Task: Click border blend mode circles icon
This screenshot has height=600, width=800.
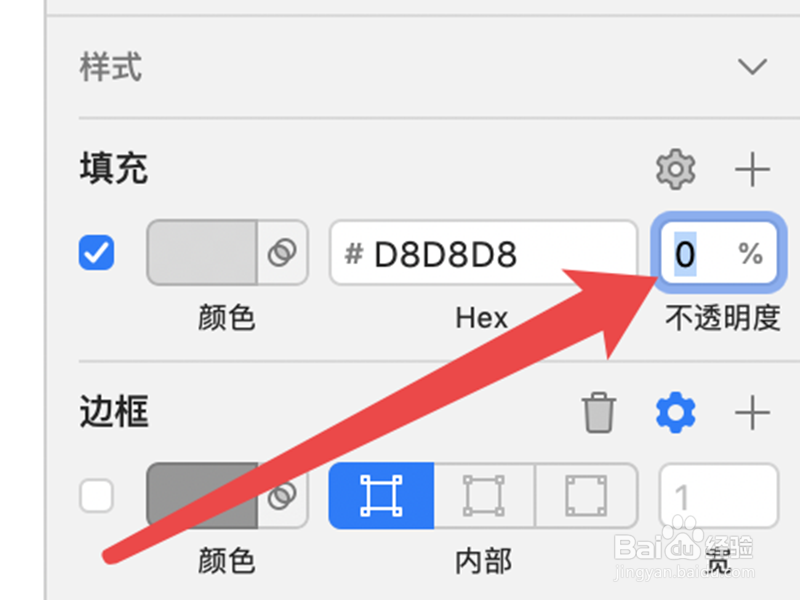Action: pyautogui.click(x=282, y=495)
